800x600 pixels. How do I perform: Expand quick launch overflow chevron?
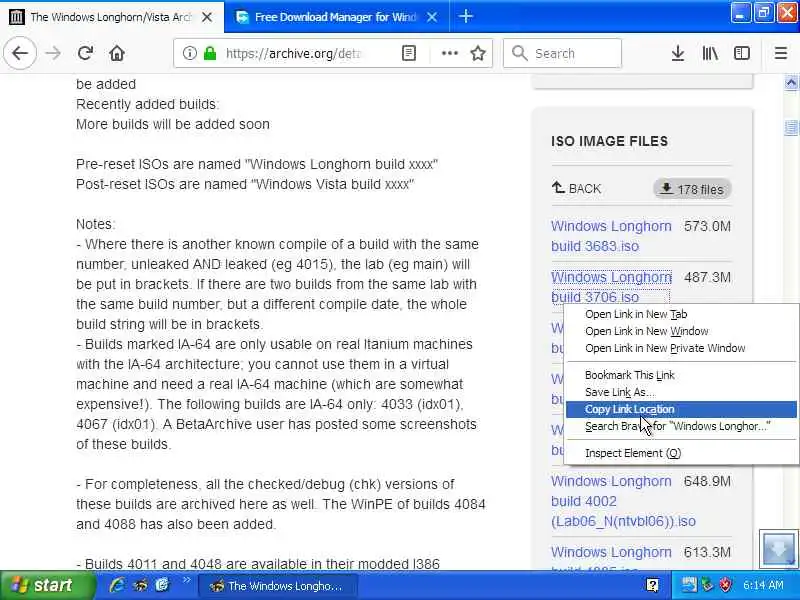(186, 580)
